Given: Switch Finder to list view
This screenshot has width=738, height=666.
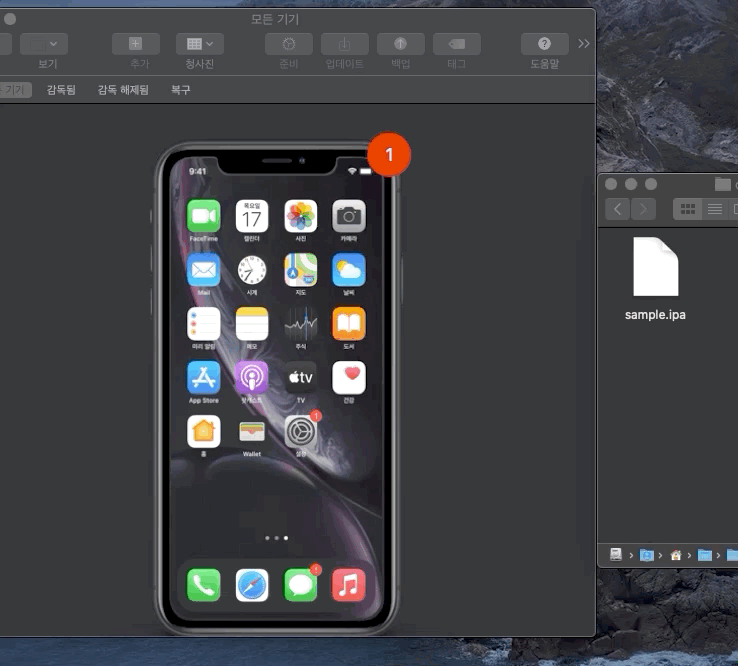Looking at the screenshot, I should coord(714,209).
